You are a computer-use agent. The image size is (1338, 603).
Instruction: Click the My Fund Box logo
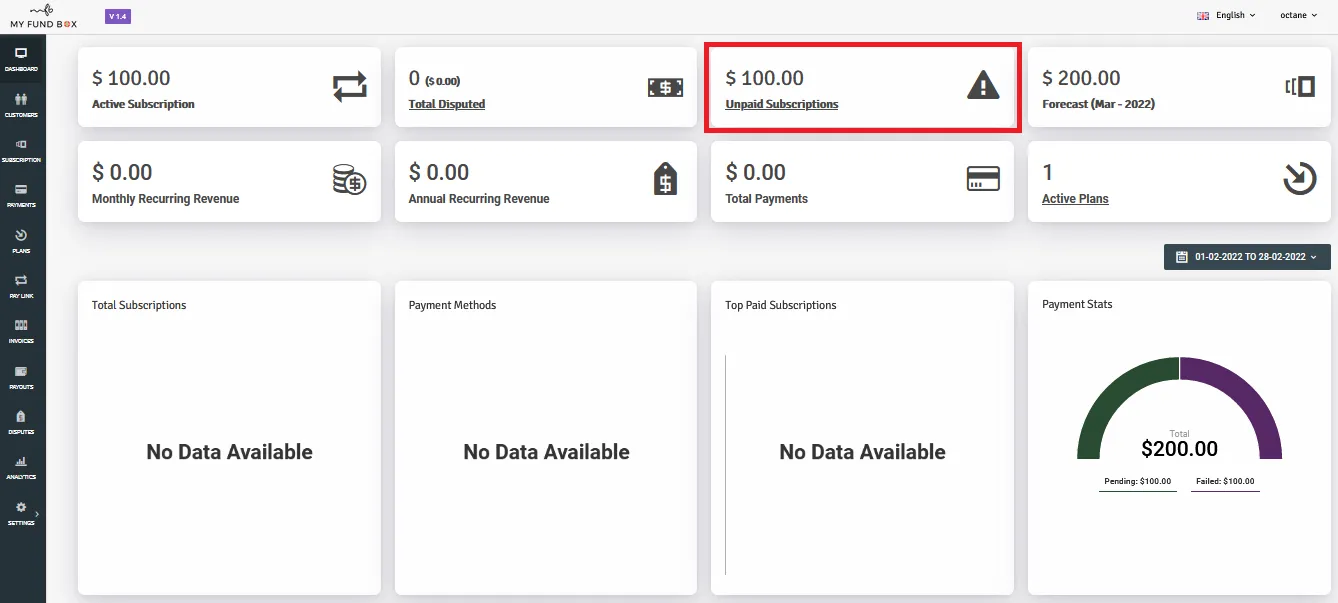[x=43, y=15]
